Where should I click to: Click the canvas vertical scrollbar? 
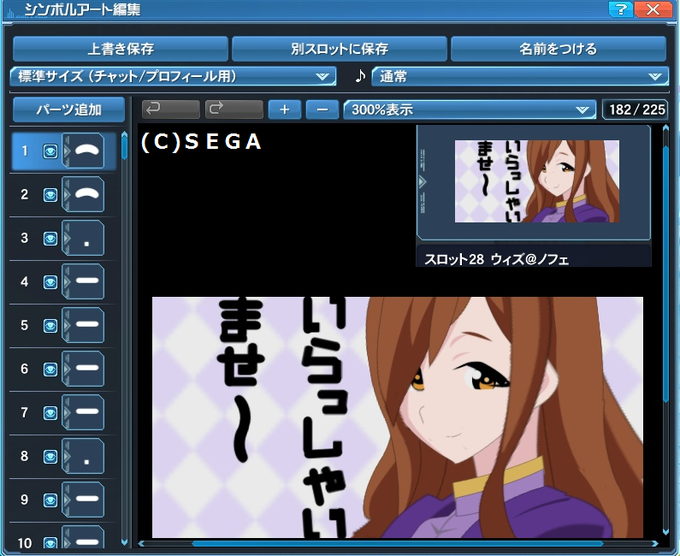tap(666, 275)
